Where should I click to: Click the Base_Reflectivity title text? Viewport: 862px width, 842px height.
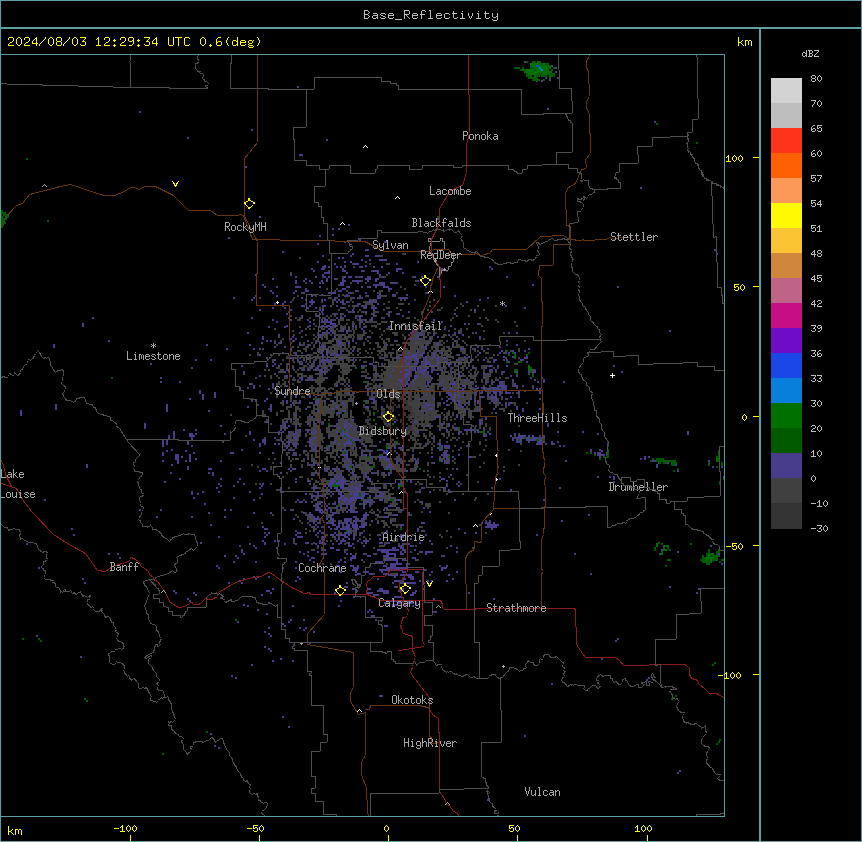431,15
